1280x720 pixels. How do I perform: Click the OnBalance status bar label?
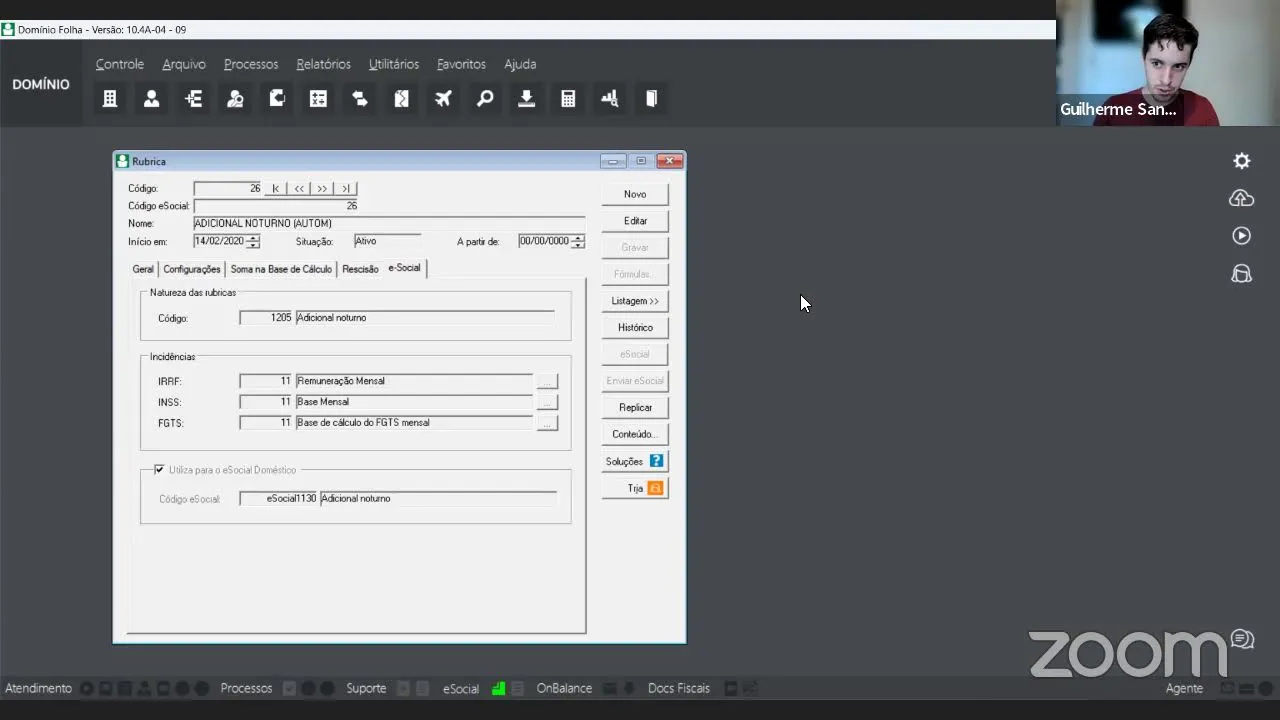(564, 688)
